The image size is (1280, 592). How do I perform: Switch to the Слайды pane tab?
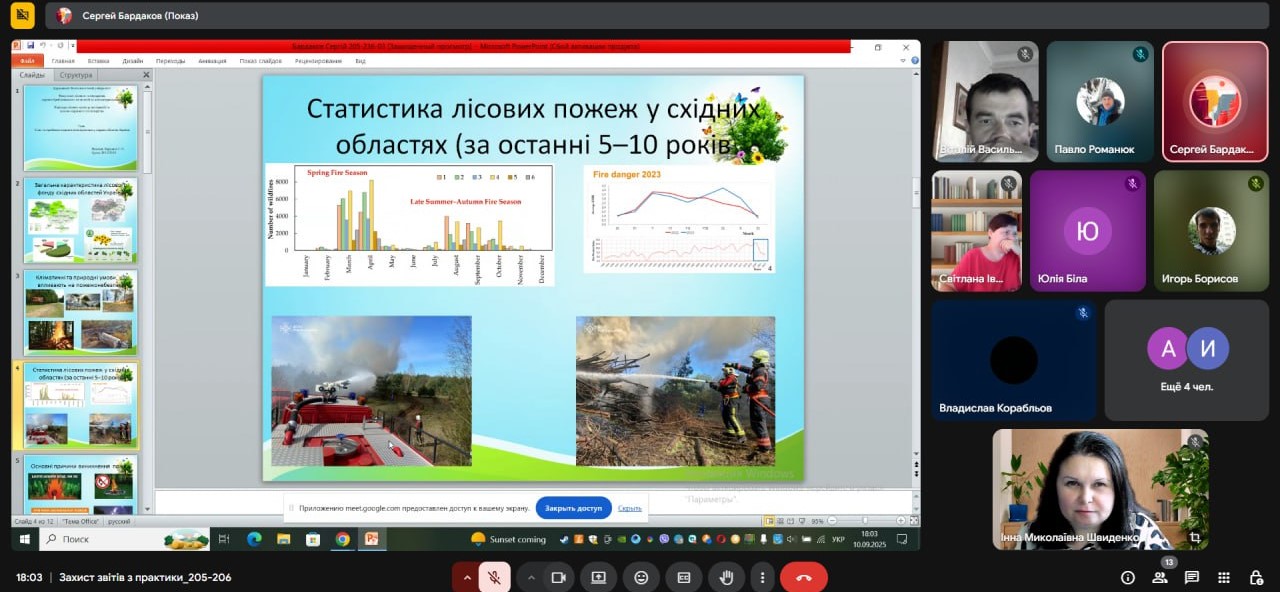31,75
